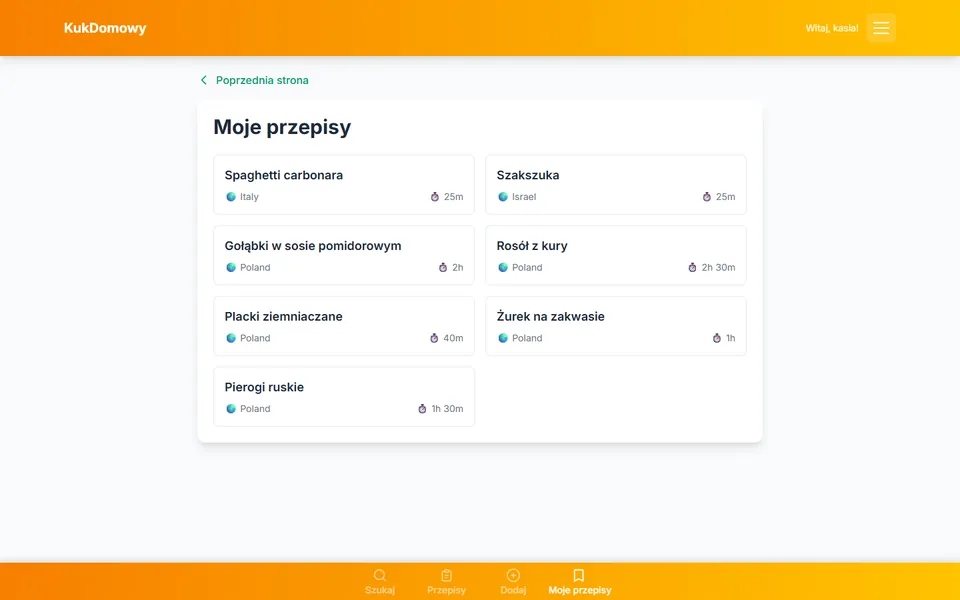The width and height of the screenshot is (960, 600).
Task: Click the Dodaj plus icon
Action: [x=513, y=576]
